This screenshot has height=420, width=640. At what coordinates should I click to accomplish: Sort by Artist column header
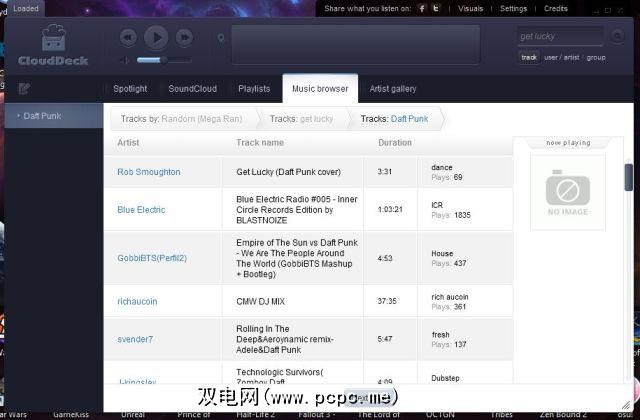[128, 142]
